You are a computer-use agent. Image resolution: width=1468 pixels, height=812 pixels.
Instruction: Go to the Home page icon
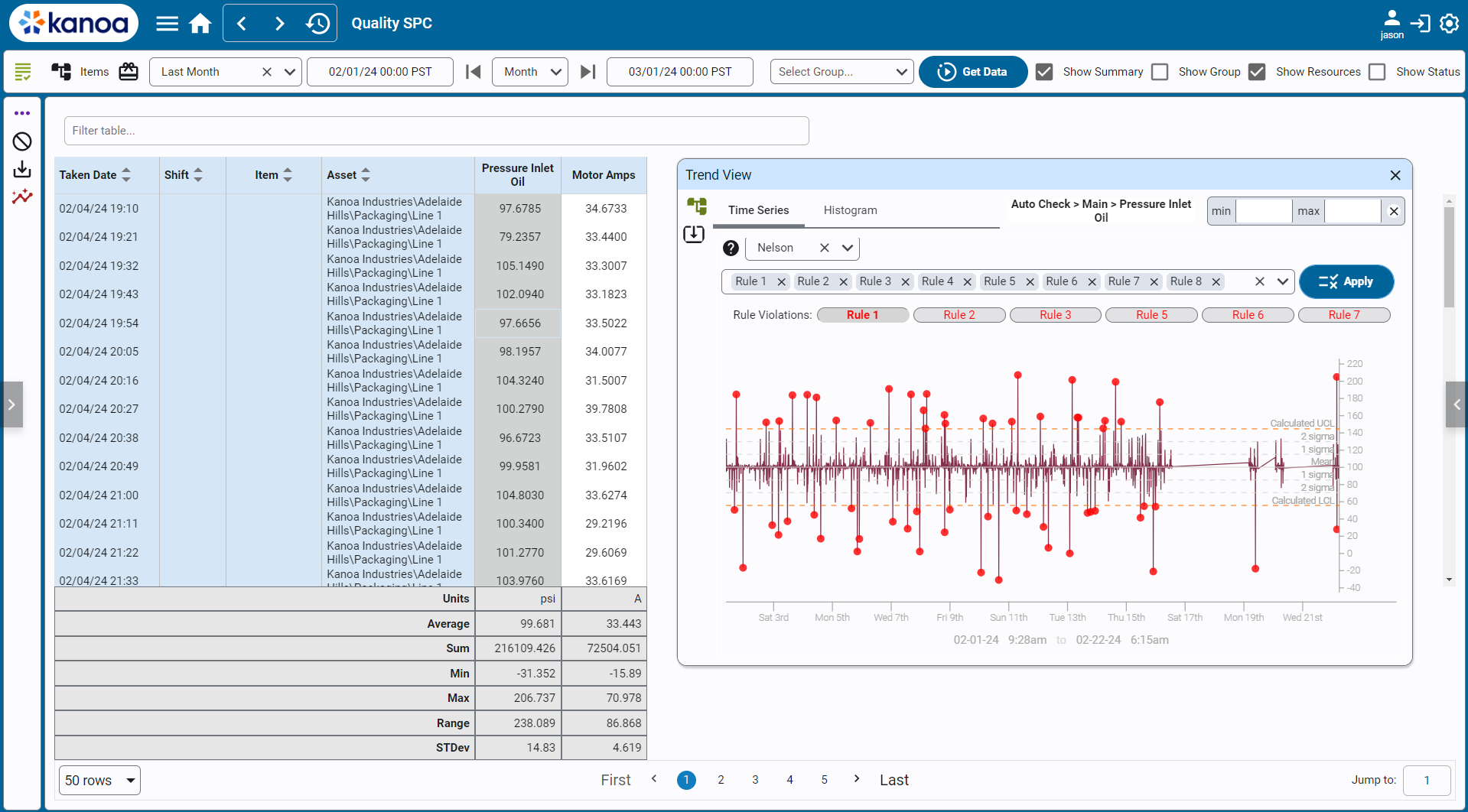point(200,24)
